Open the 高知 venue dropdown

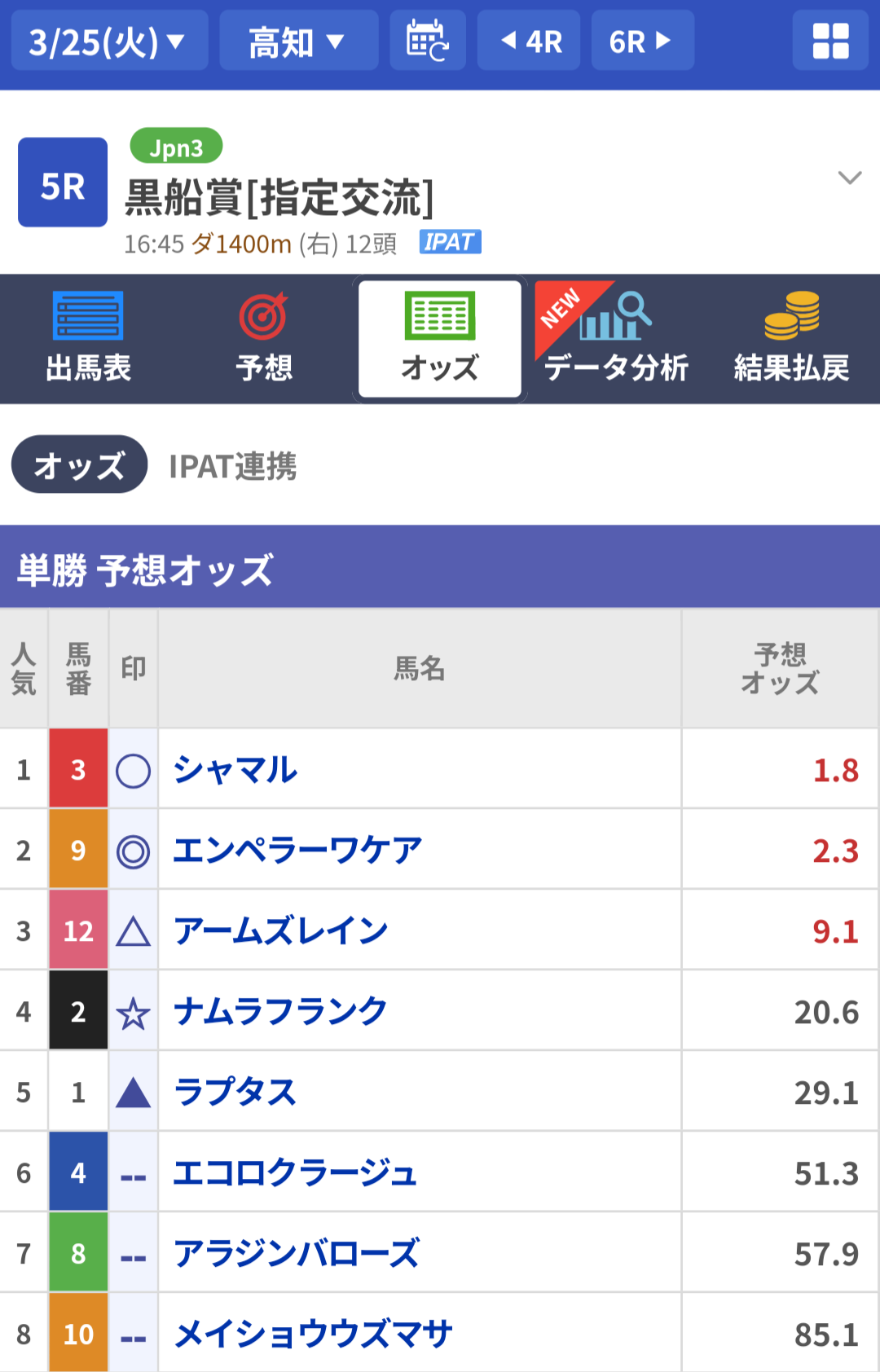tap(298, 41)
